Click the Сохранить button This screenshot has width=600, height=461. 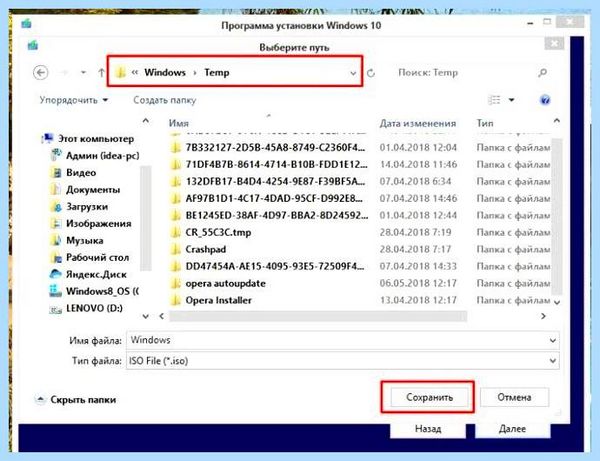click(x=429, y=397)
